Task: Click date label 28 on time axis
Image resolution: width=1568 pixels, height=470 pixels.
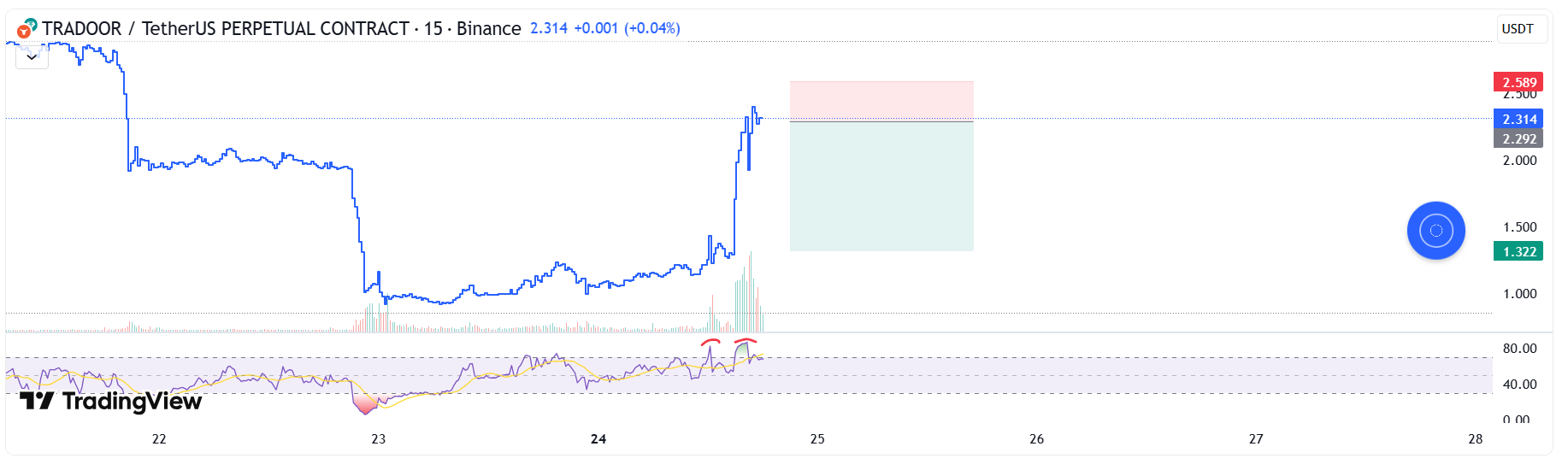Action: 1475,439
